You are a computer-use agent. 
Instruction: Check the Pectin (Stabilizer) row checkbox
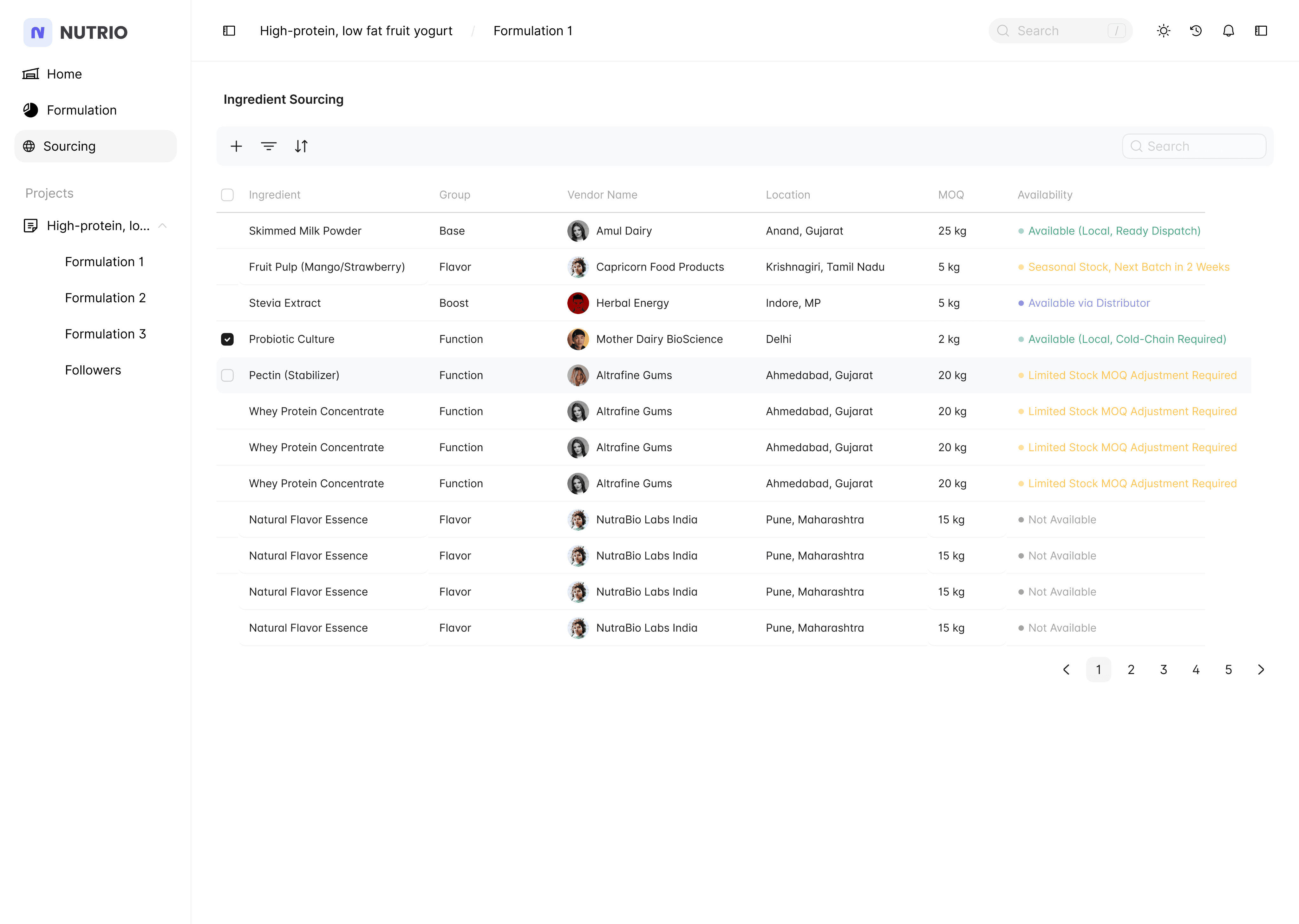[x=227, y=376]
